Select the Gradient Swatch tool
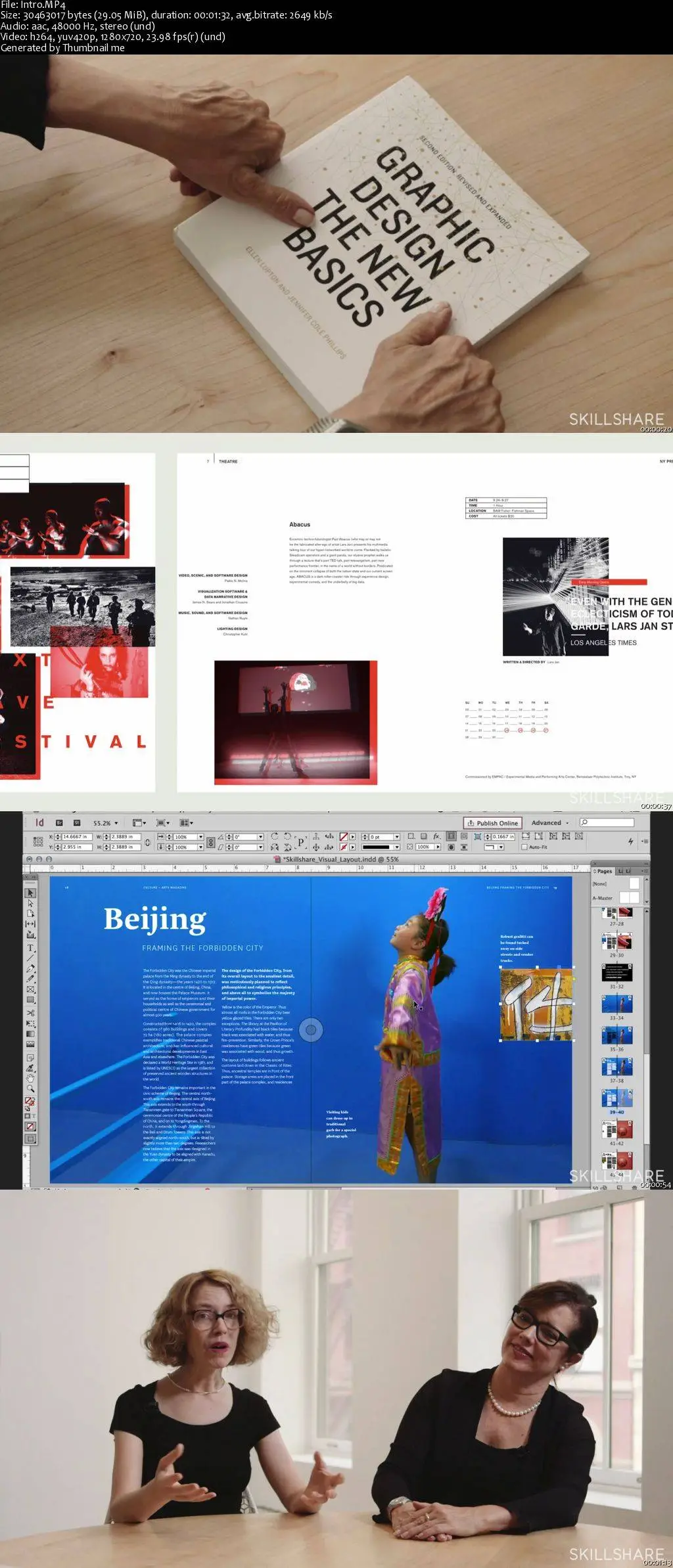Image resolution: width=673 pixels, height=1568 pixels. click(30, 1034)
